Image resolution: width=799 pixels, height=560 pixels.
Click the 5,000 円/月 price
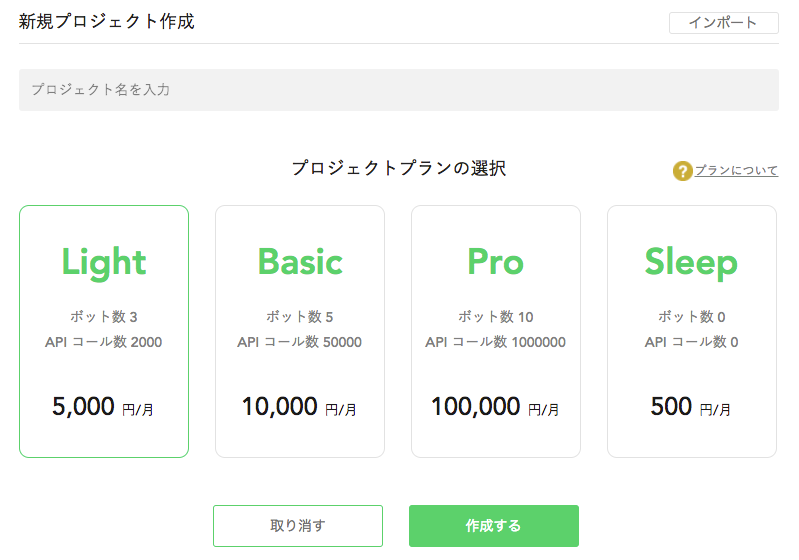point(104,407)
